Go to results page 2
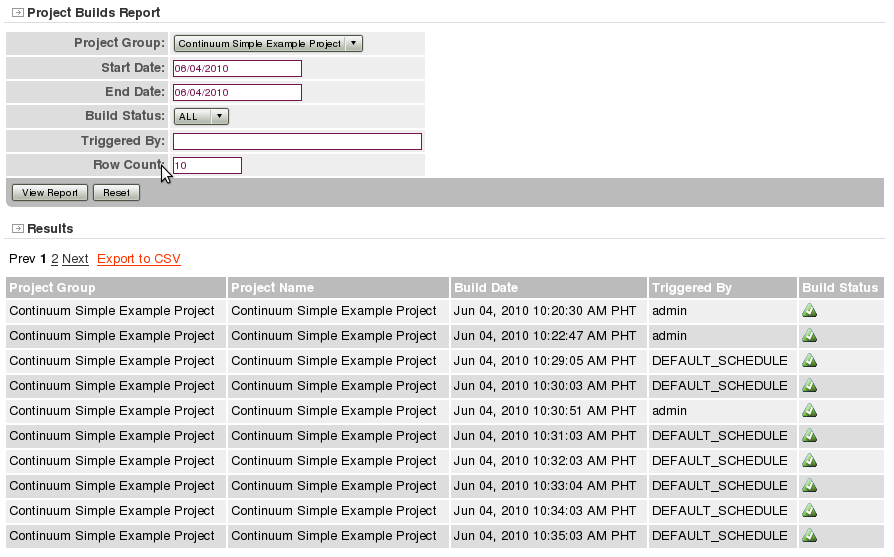 tap(55, 259)
